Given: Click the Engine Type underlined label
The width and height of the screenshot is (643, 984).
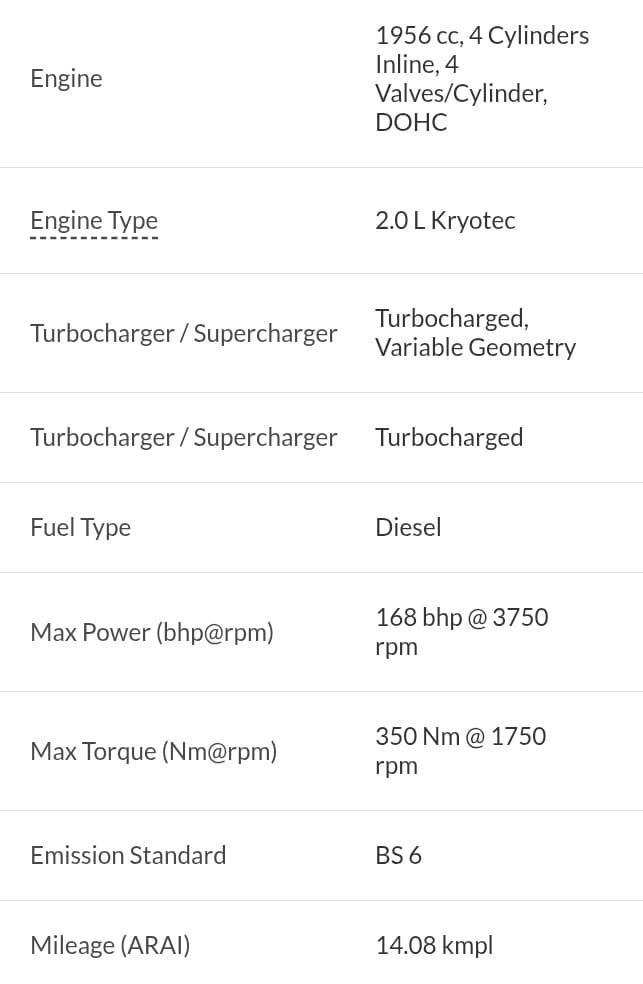Looking at the screenshot, I should tap(94, 221).
